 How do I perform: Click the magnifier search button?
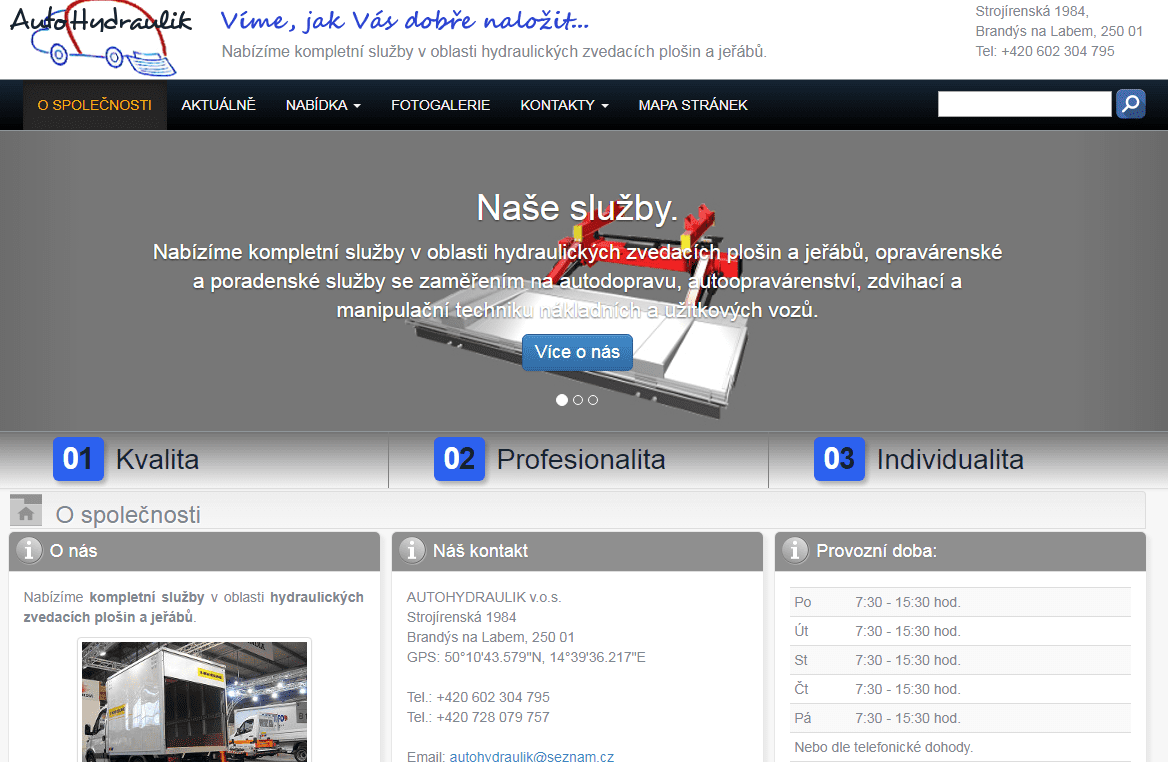1130,104
